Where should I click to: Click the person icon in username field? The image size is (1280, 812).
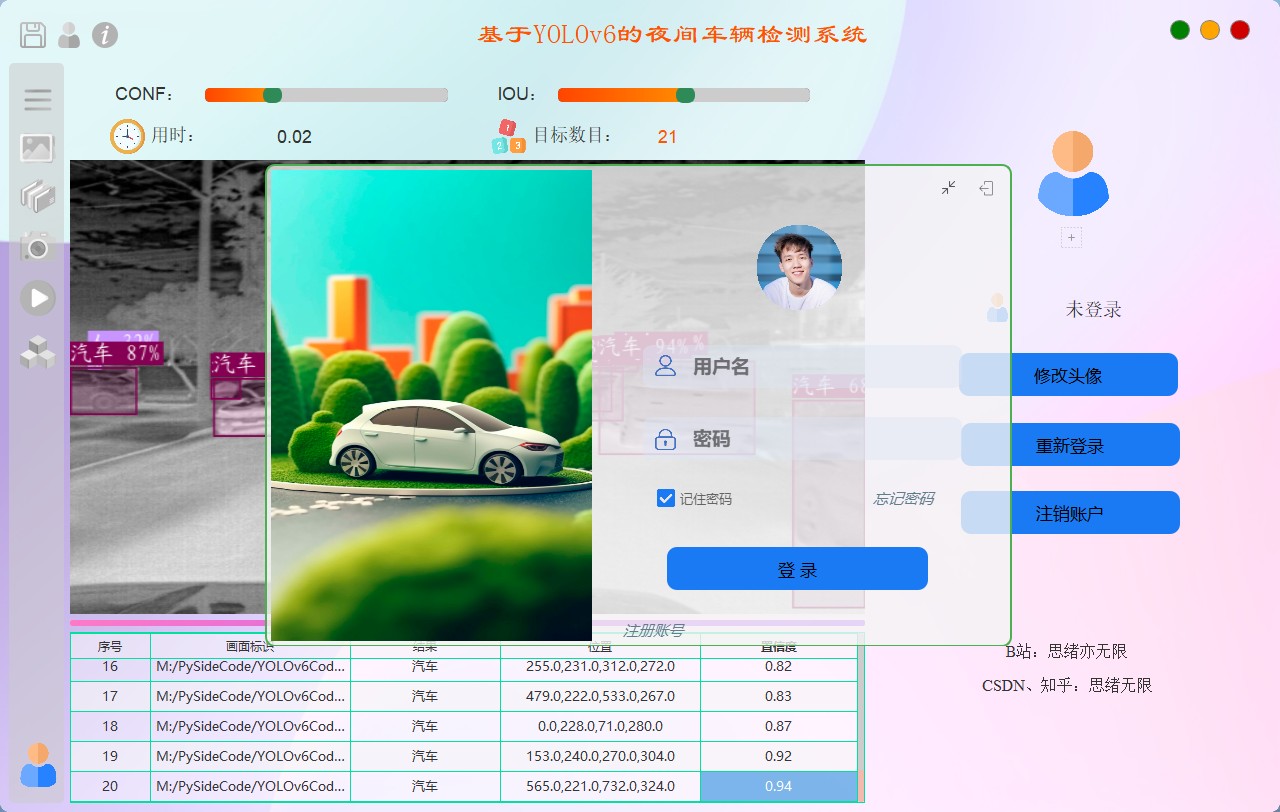click(x=665, y=366)
